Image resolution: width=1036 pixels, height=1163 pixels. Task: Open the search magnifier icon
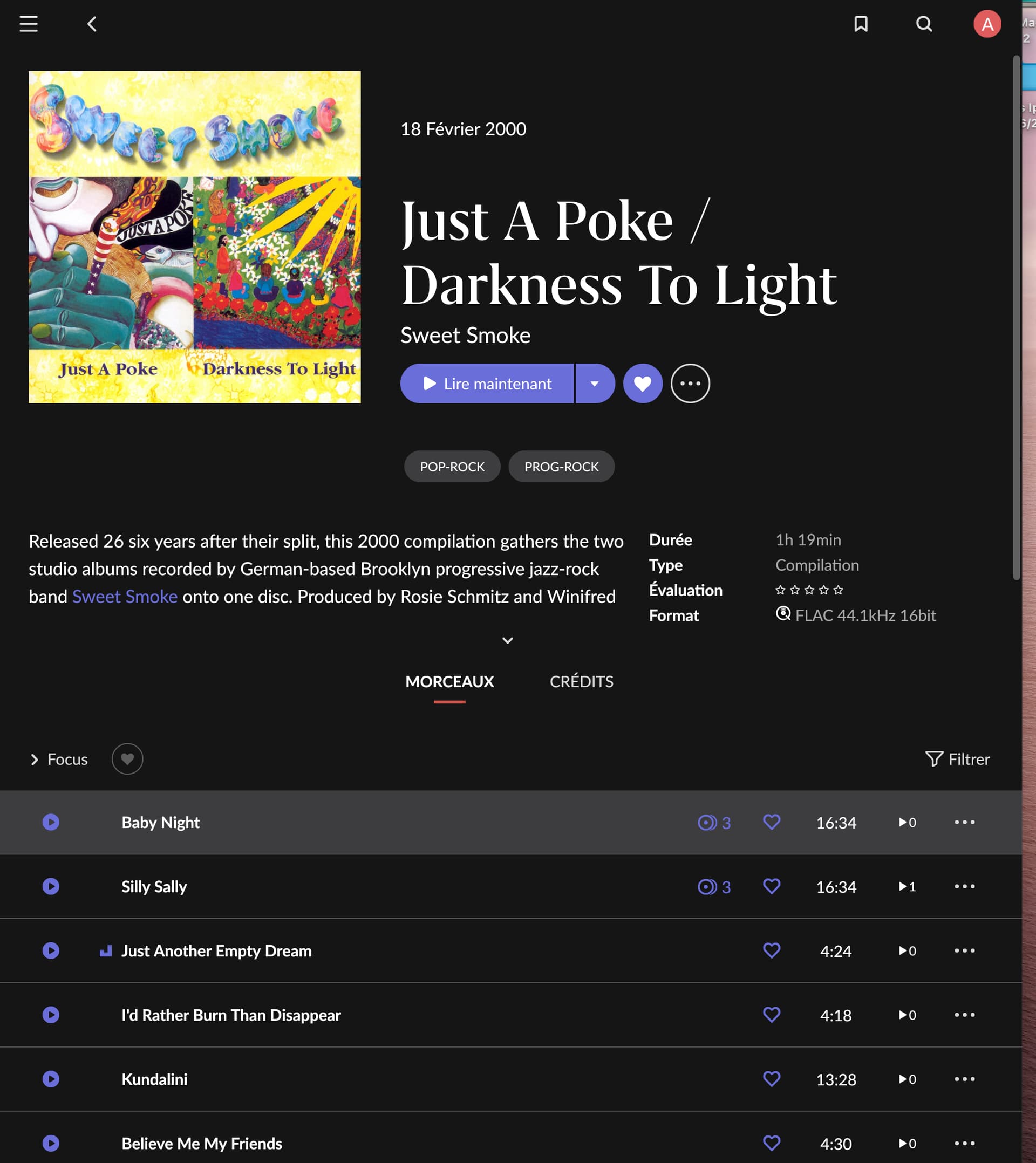coord(923,24)
